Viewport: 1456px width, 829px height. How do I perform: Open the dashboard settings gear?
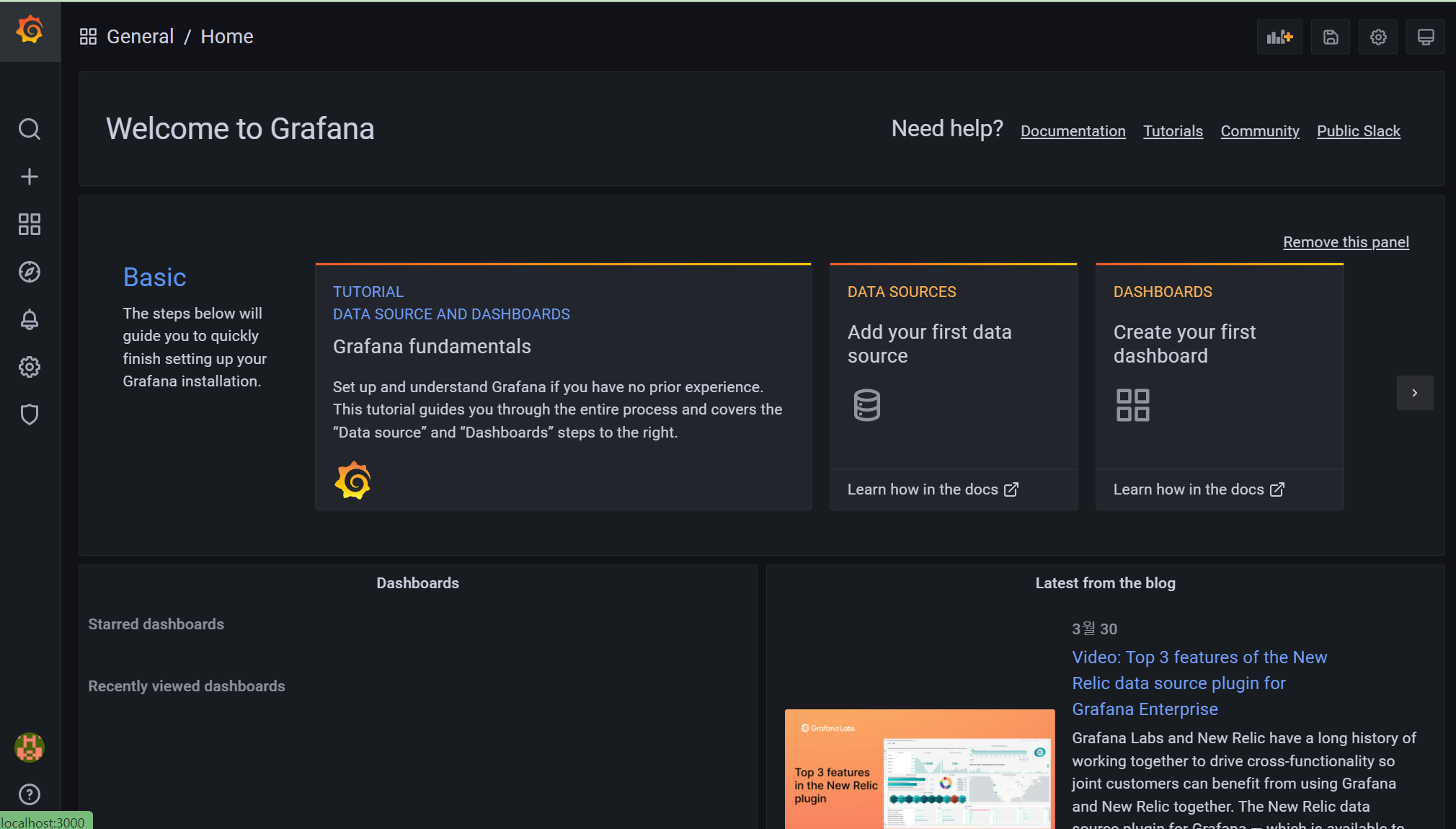(x=1377, y=37)
